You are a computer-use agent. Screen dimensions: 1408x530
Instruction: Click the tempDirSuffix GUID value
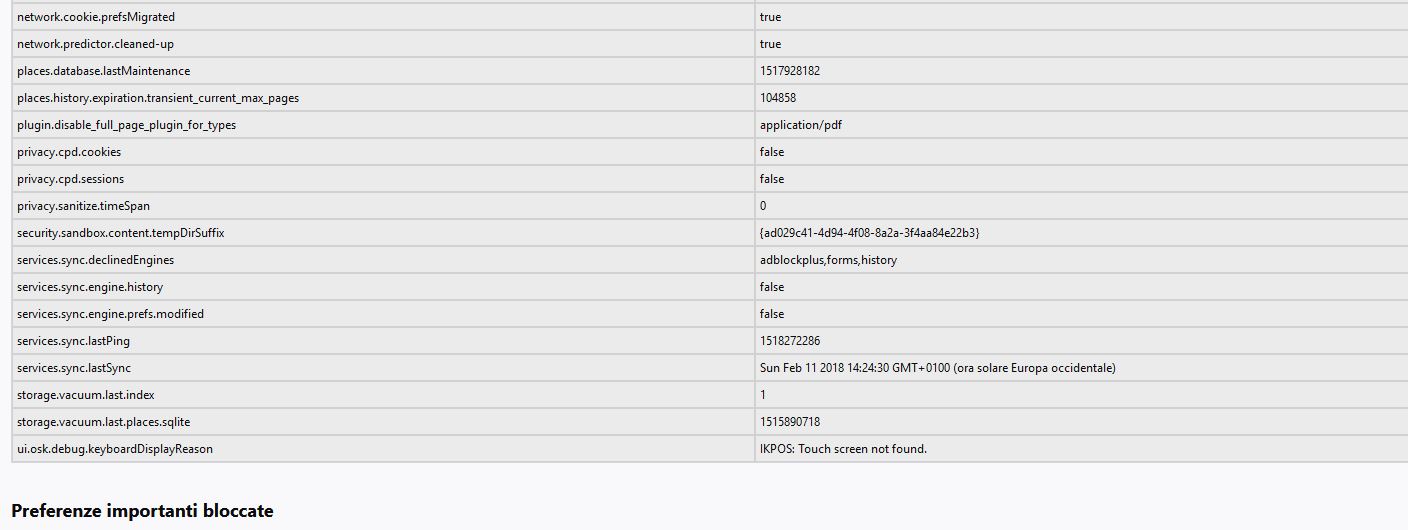(x=869, y=233)
